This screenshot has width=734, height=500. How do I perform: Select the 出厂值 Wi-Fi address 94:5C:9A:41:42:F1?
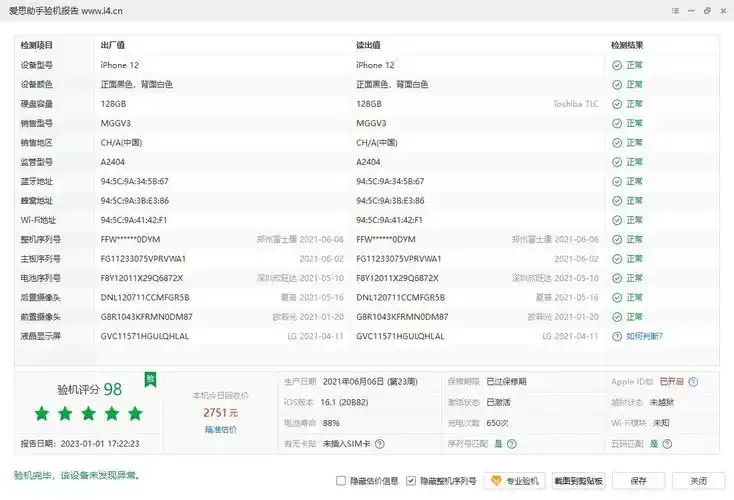(x=134, y=220)
